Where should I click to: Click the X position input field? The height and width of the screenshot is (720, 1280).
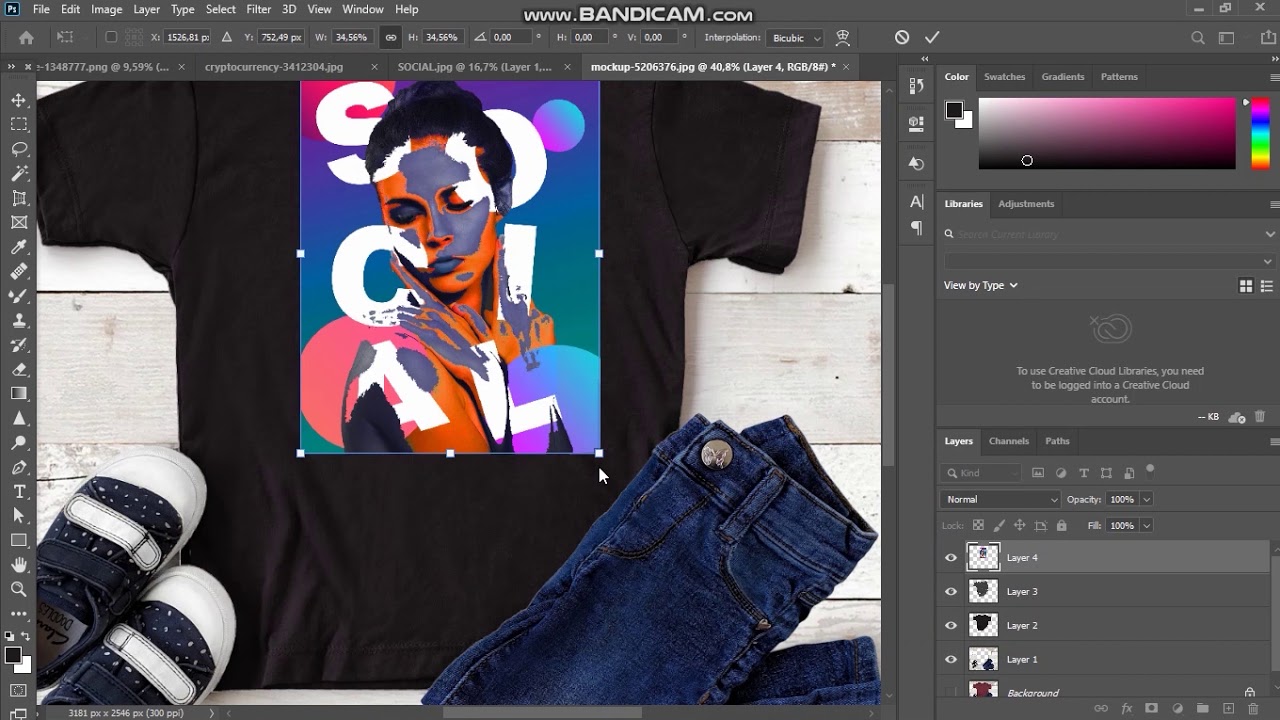click(x=187, y=37)
